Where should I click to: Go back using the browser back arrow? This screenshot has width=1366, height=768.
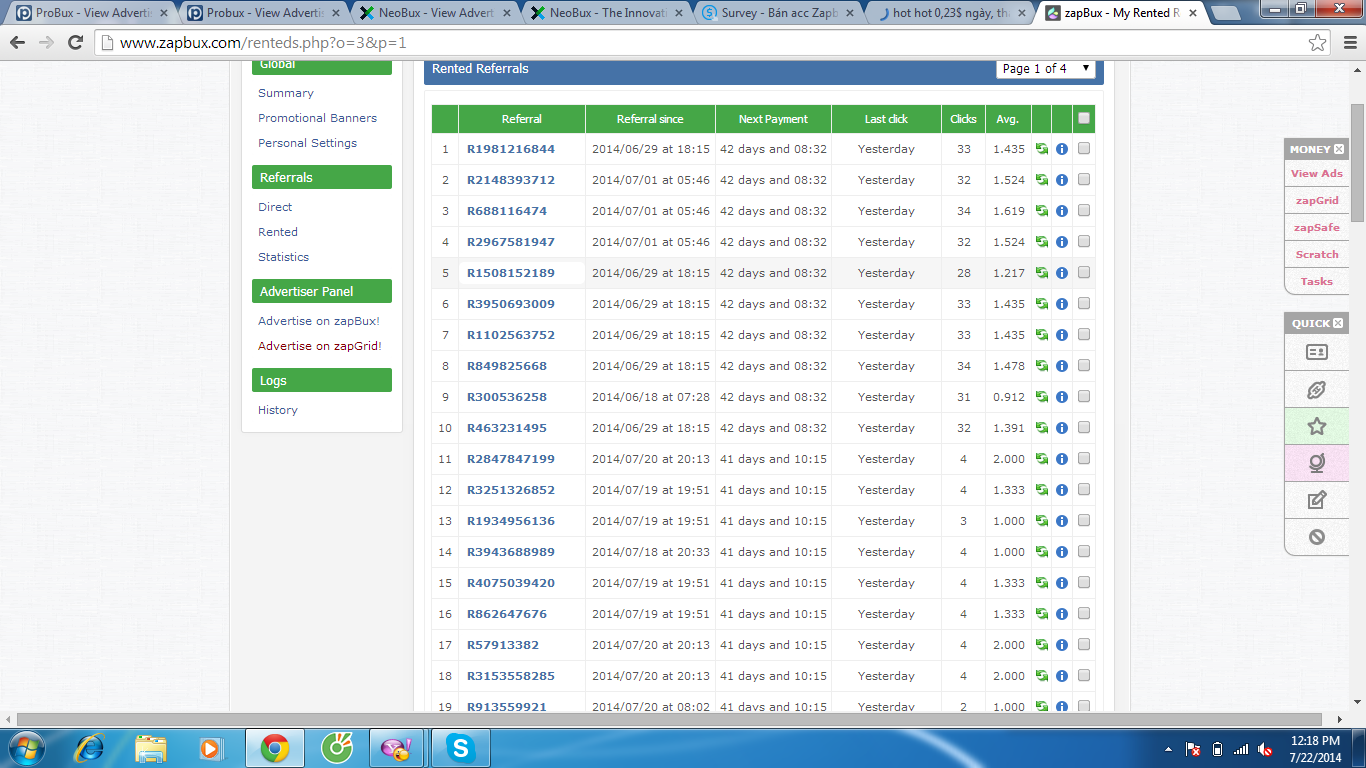pos(17,43)
